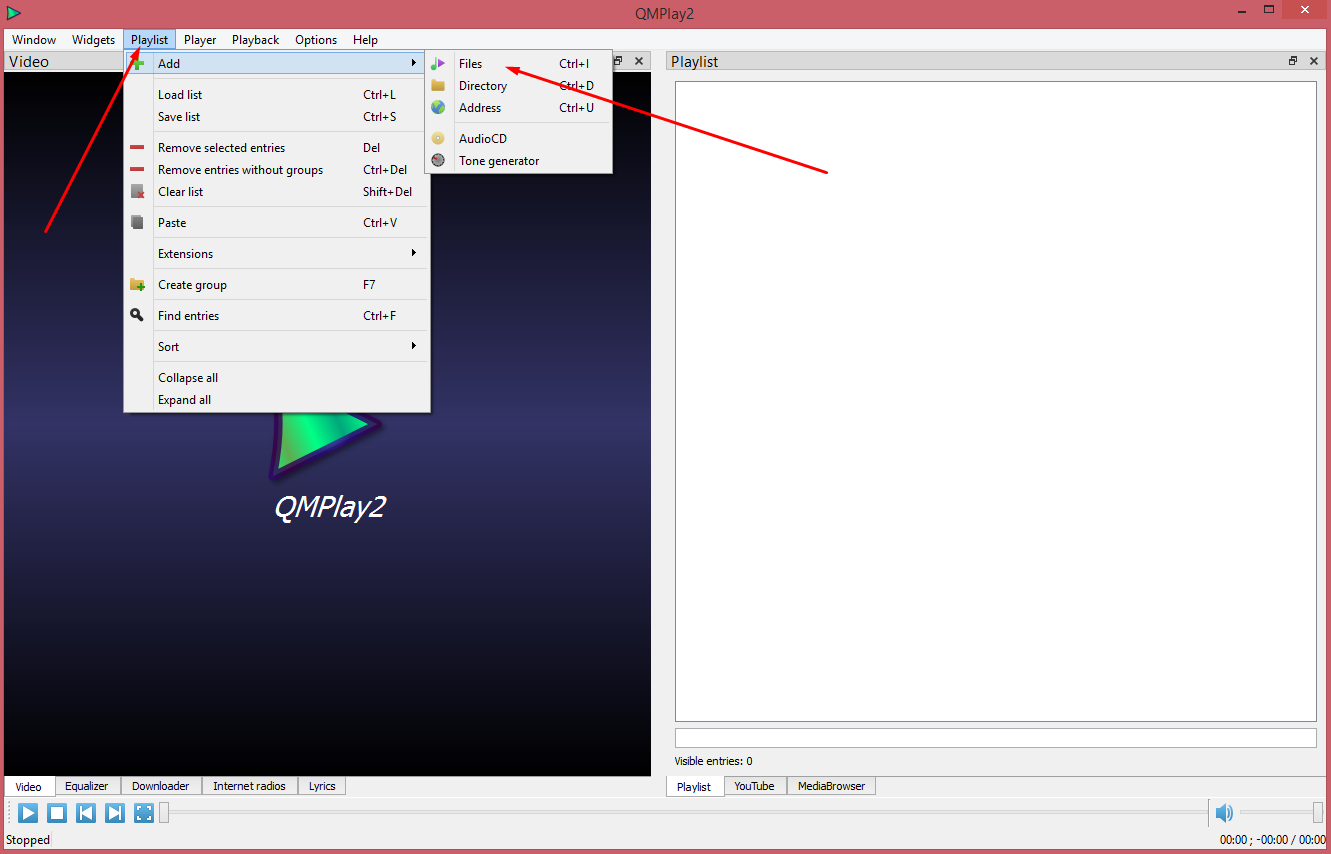The height and width of the screenshot is (854, 1331).
Task: Expand the Extensions submenu arrow
Action: coord(414,253)
